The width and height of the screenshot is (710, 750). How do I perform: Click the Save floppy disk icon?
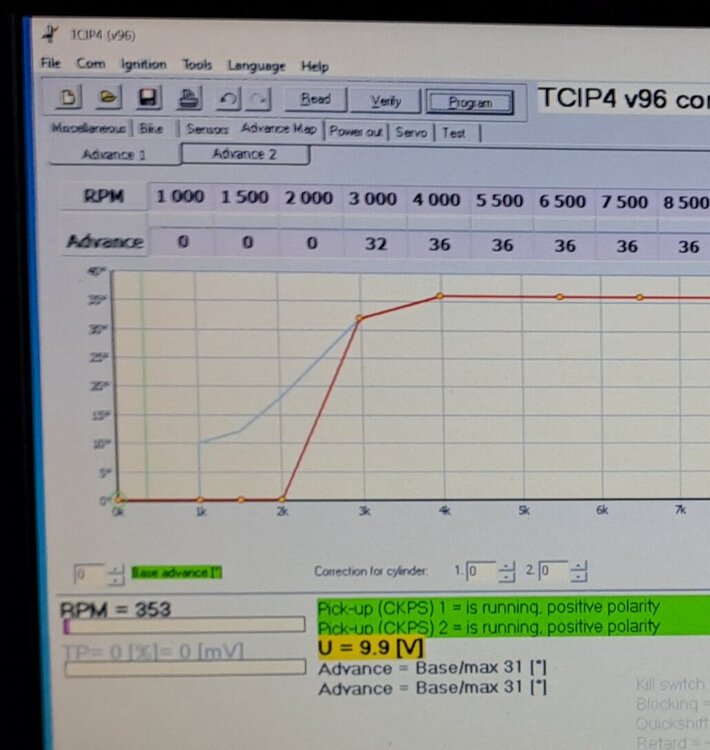[x=148, y=100]
